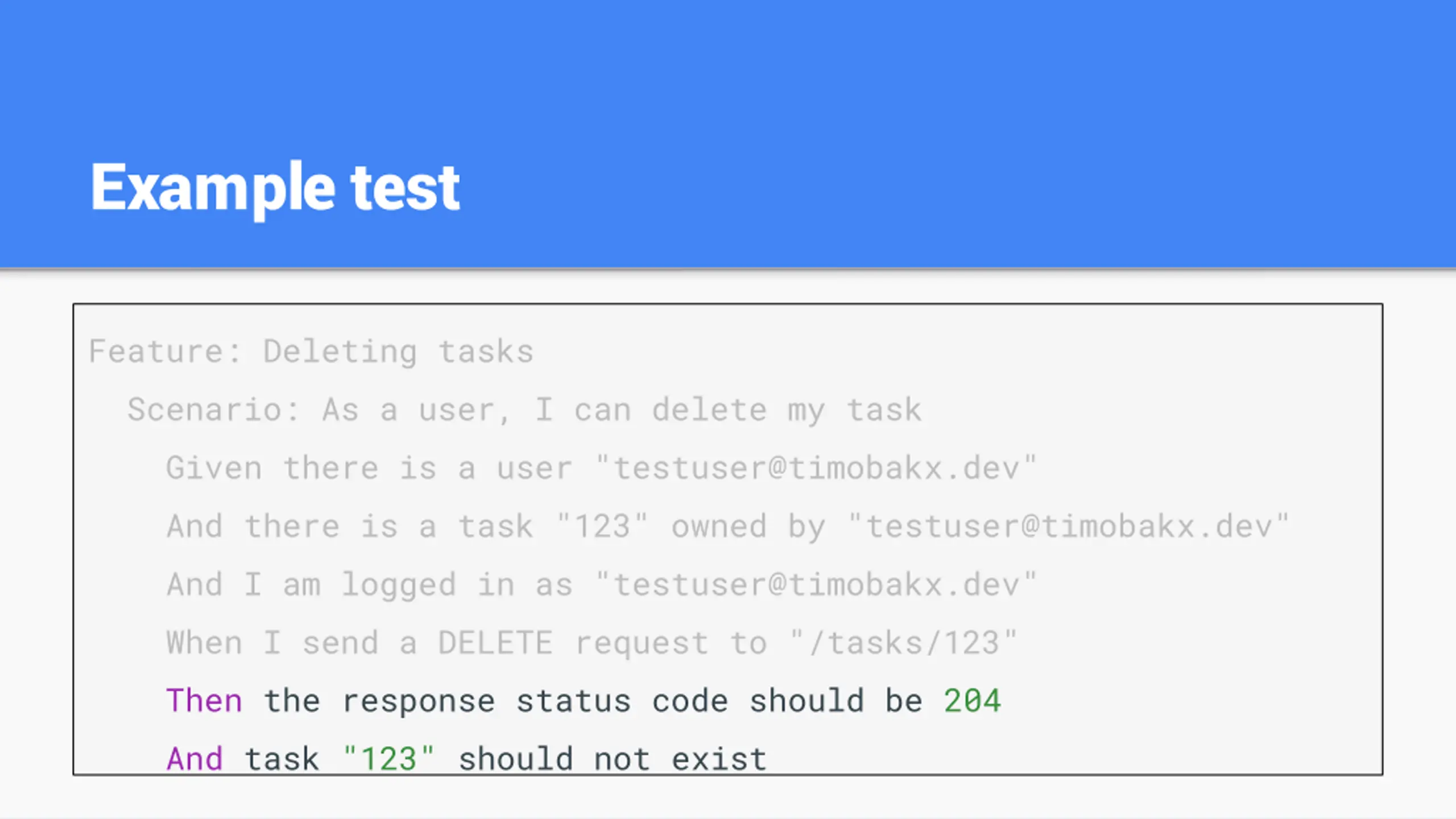Click the purple "And" keyword on the last line
The width and height of the screenshot is (1456, 819).
195,759
